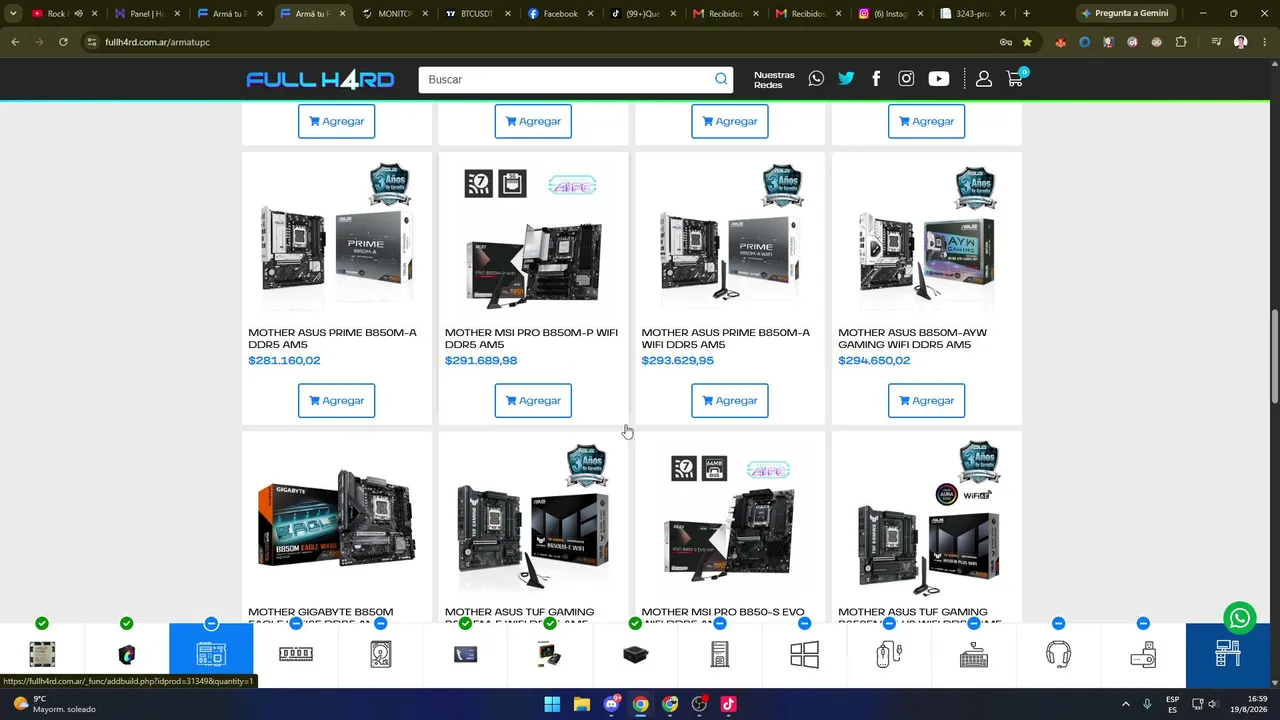Open the Windows Start menu

pyautogui.click(x=552, y=704)
